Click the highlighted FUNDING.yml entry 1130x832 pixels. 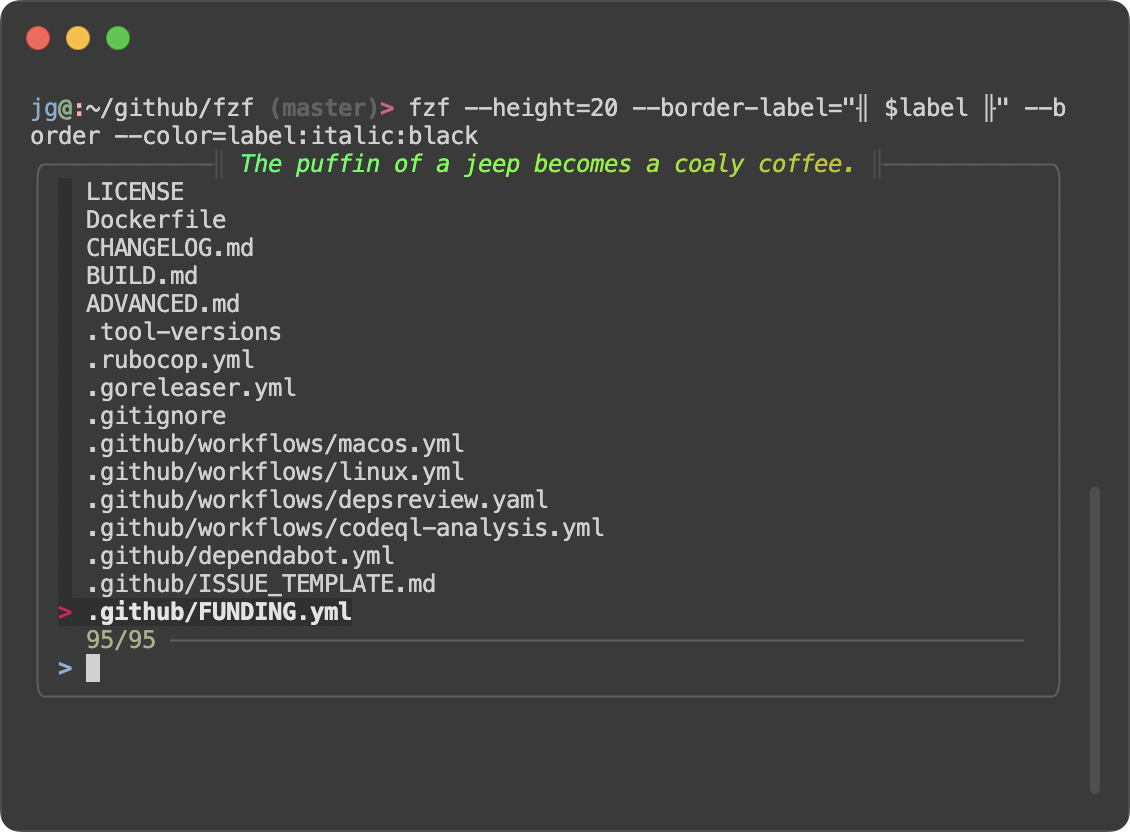coord(218,611)
